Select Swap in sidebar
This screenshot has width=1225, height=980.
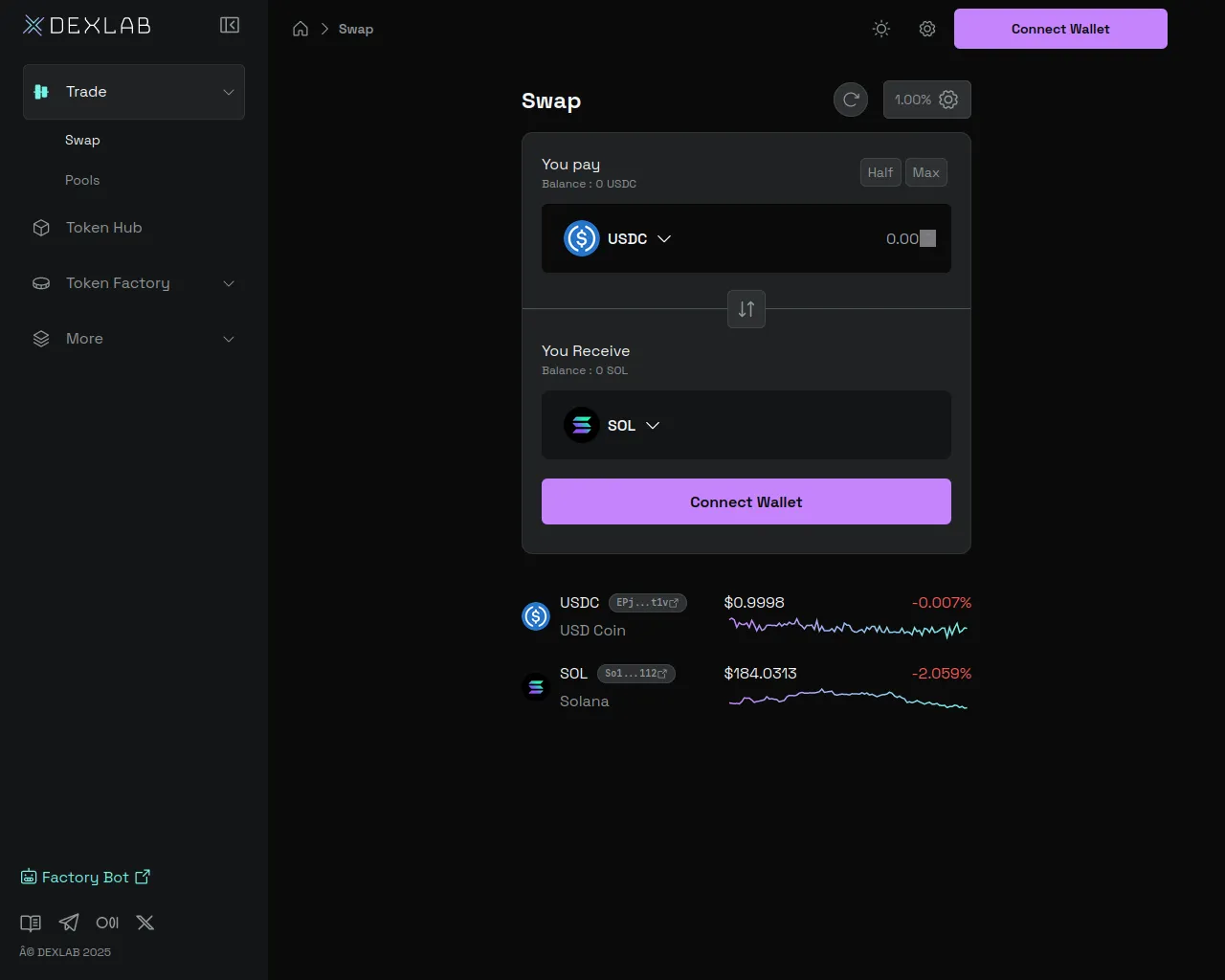click(x=82, y=140)
